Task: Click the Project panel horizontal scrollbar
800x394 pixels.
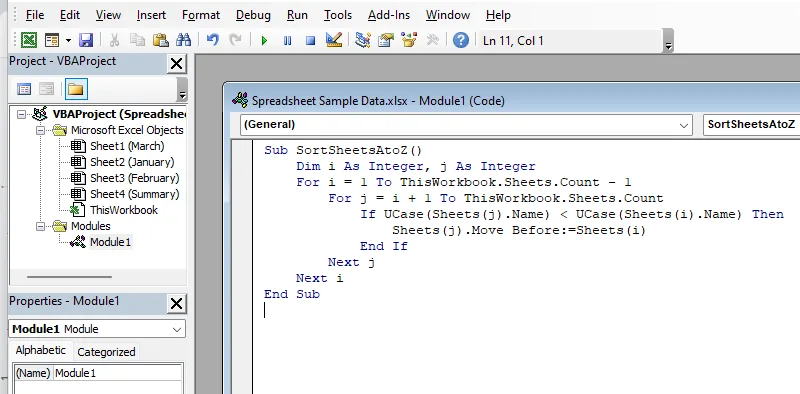Action: (x=70, y=277)
